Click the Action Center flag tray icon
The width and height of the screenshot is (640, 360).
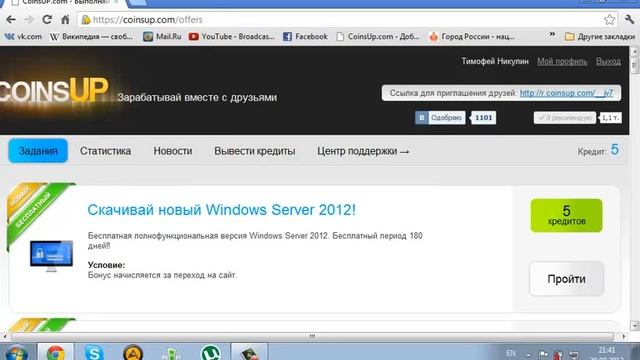point(543,354)
